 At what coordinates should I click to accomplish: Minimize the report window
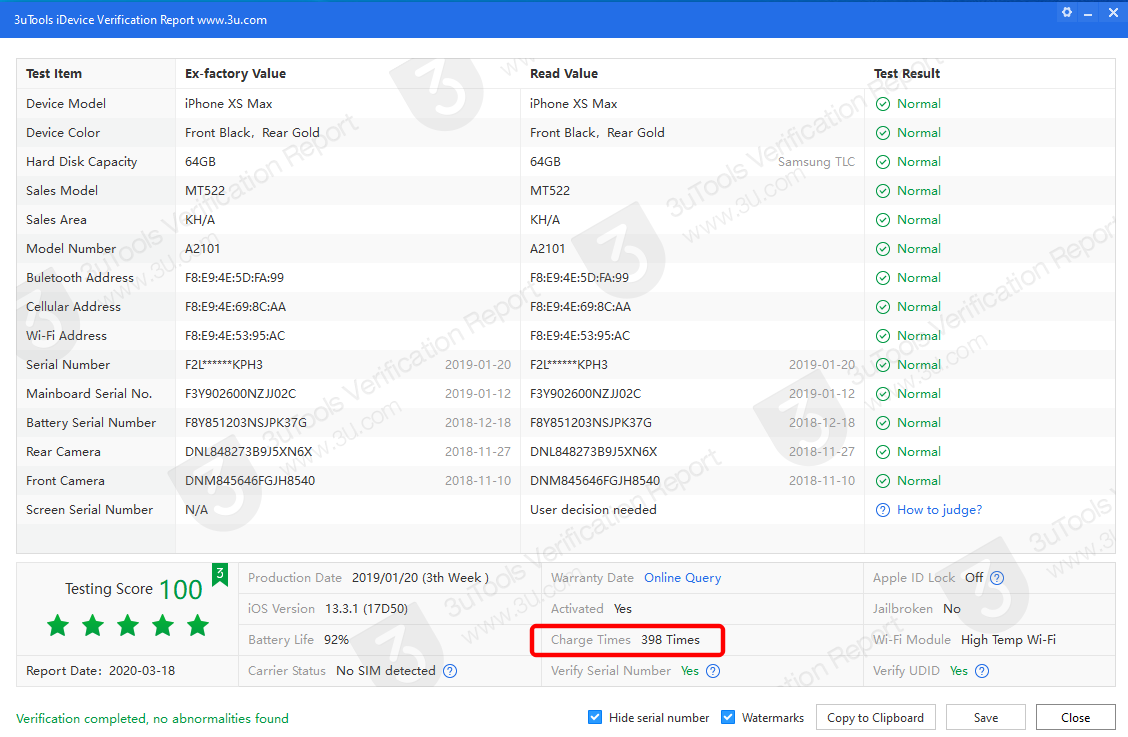pos(1088,13)
